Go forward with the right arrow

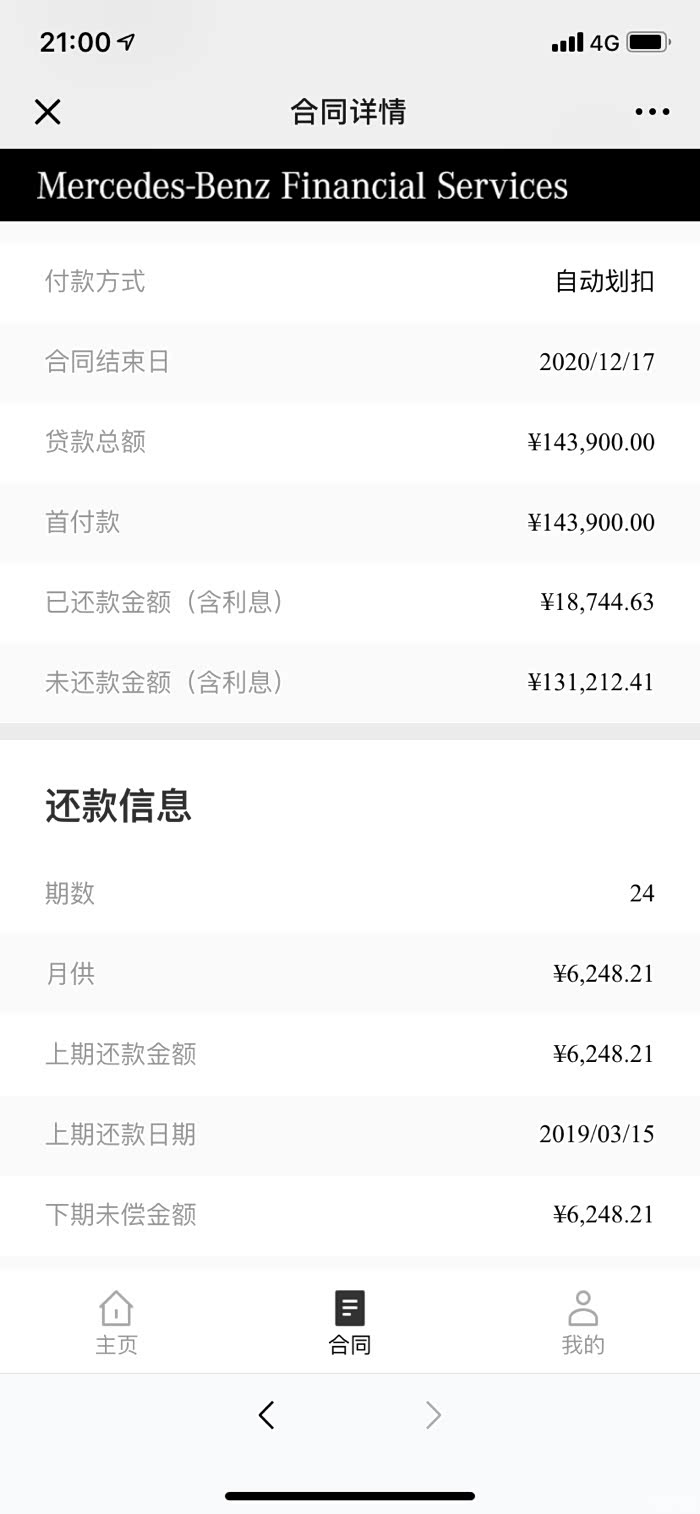(433, 1415)
